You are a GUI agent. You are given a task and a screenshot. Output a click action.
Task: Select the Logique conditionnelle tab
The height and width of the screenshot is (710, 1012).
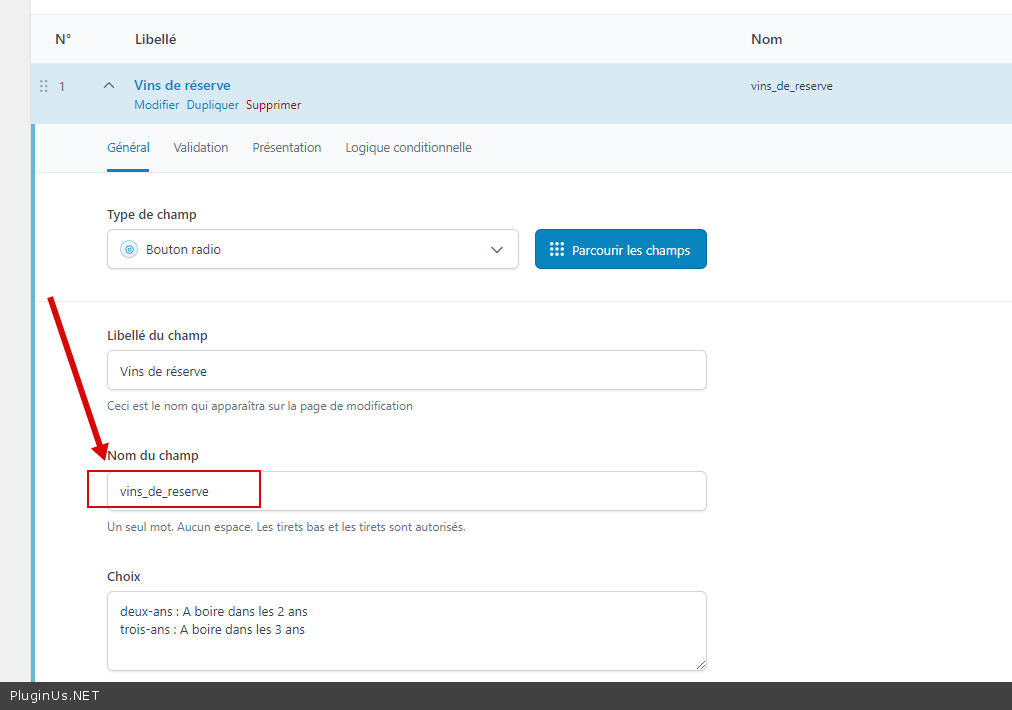tap(408, 148)
